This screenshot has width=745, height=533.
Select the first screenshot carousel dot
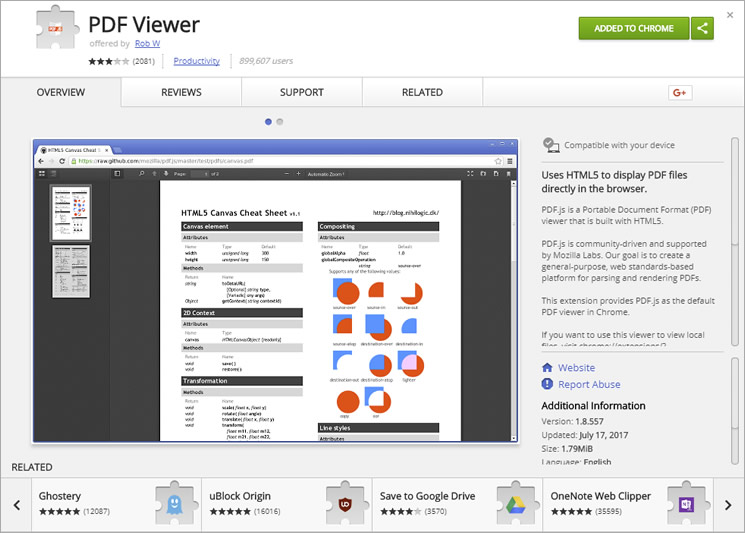tap(268, 122)
